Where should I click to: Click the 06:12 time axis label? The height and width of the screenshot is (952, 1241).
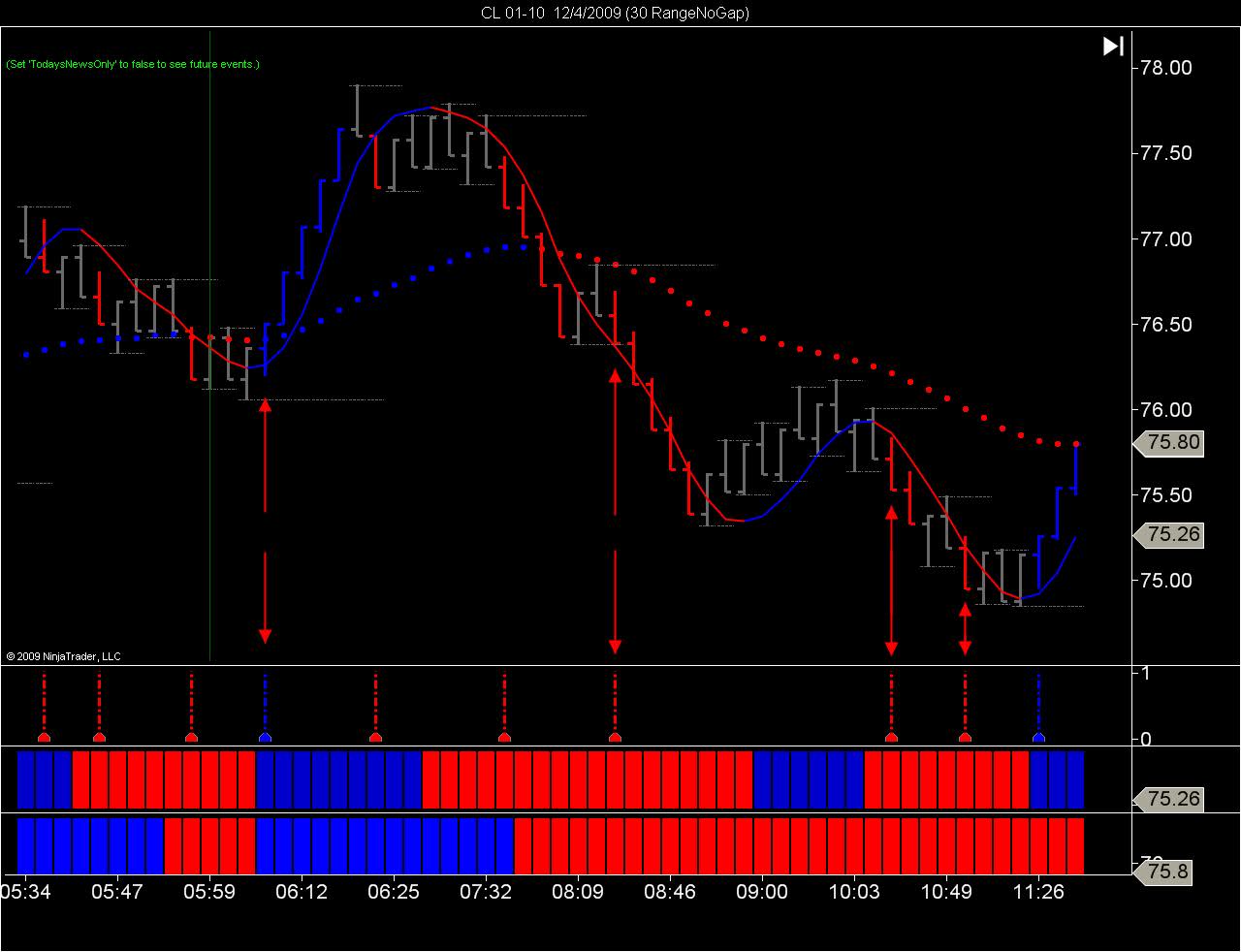302,891
